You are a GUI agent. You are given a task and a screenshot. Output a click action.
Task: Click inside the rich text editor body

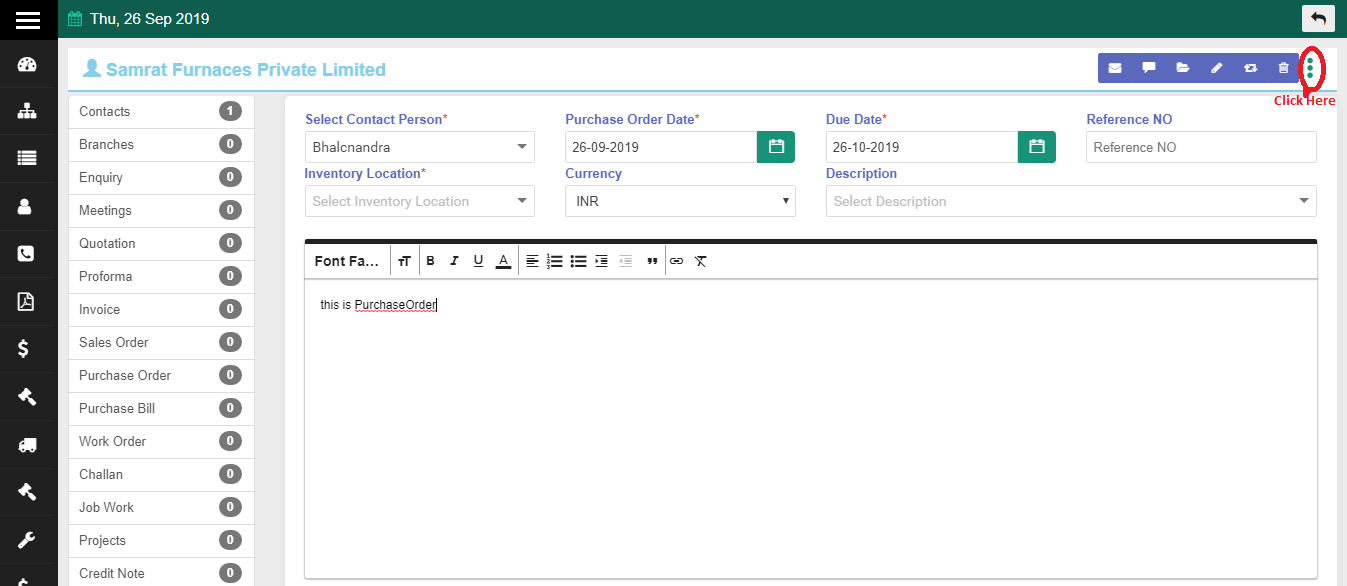tap(810, 428)
